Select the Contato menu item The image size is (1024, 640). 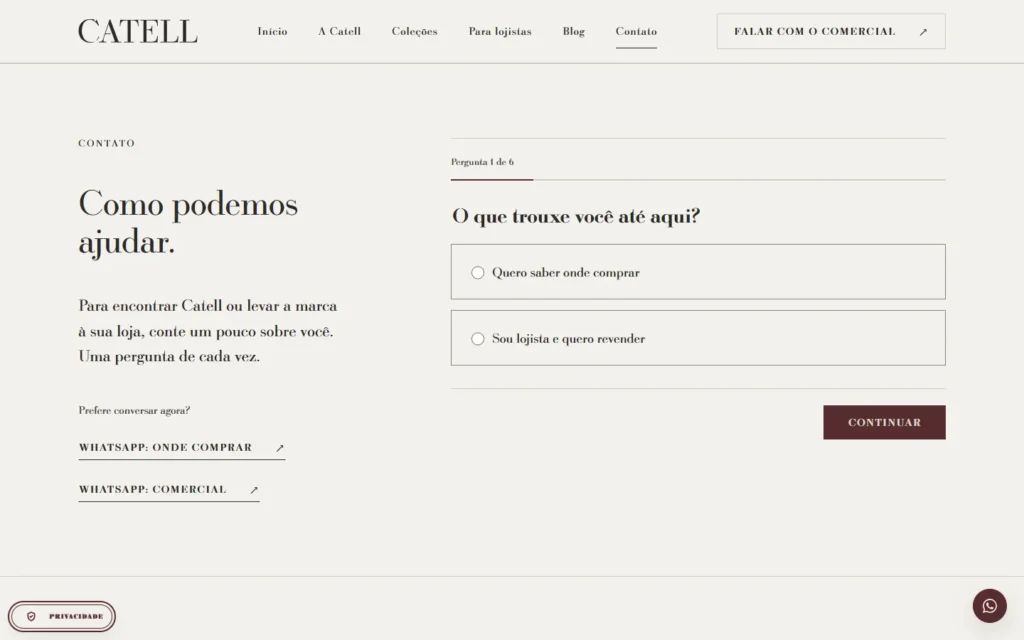tap(636, 31)
